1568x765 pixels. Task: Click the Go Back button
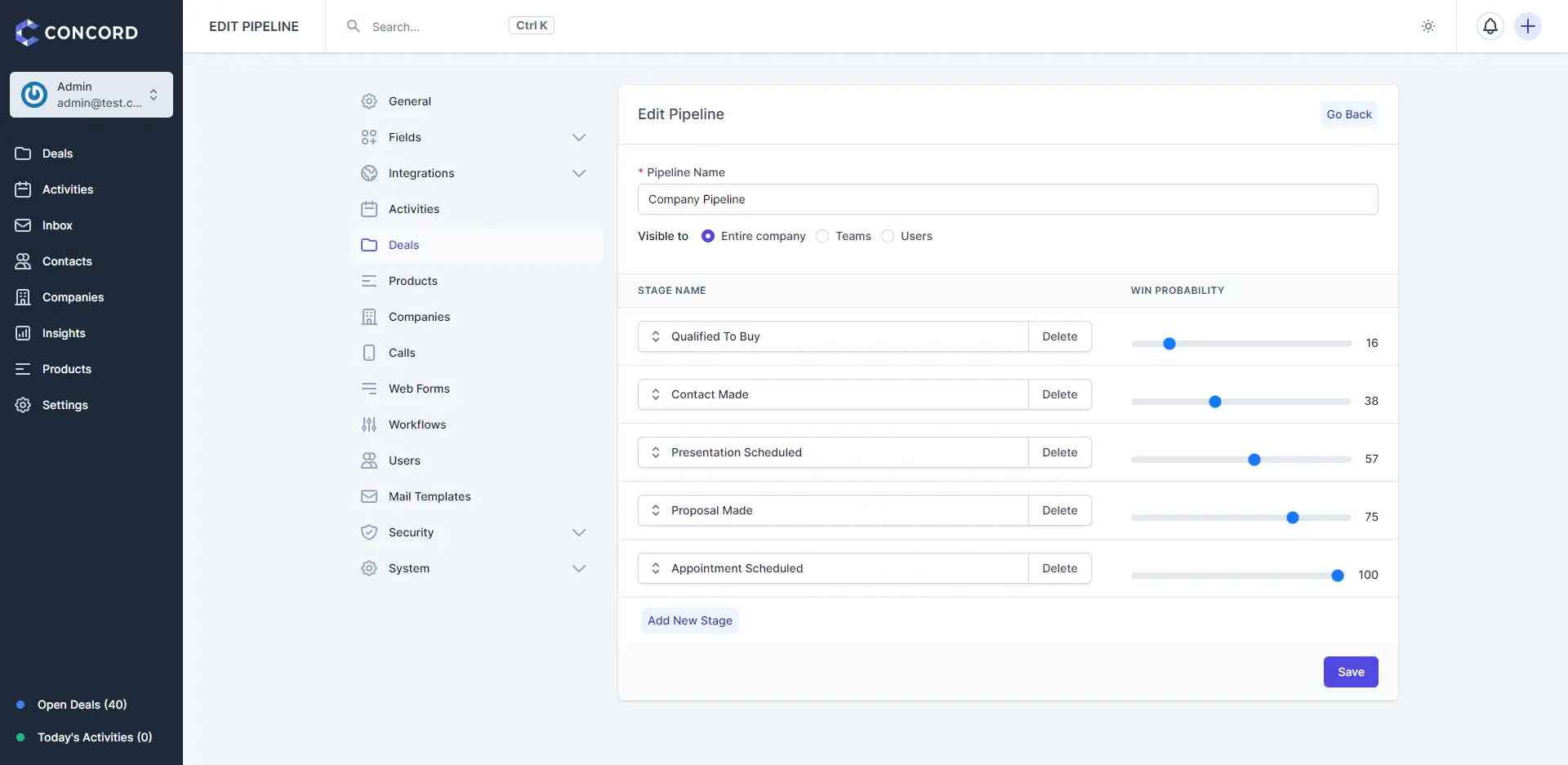1349,114
